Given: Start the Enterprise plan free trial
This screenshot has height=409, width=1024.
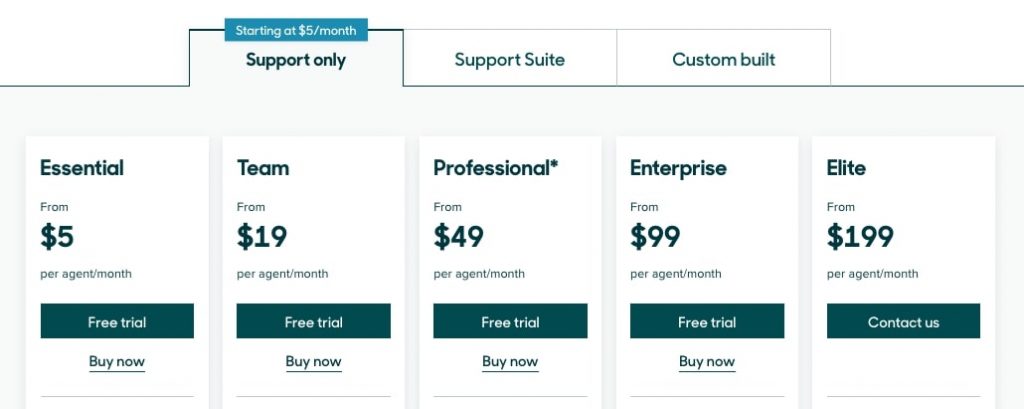Looking at the screenshot, I should tap(707, 322).
